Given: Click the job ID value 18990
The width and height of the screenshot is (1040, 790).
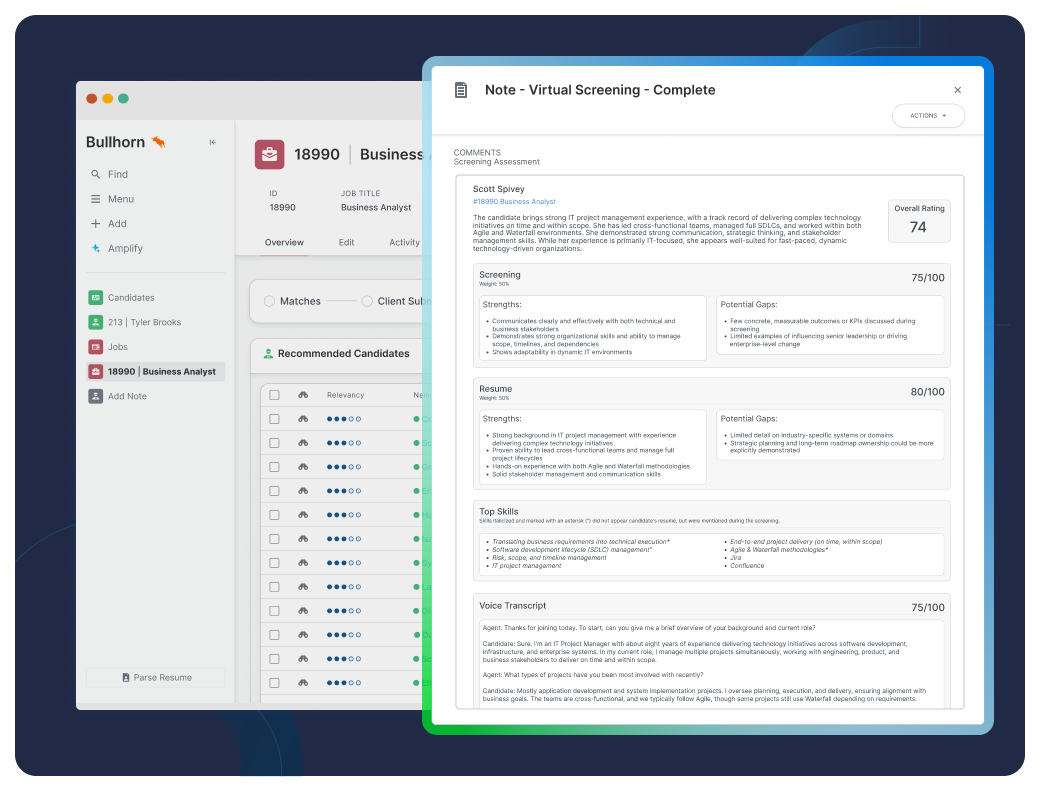Looking at the screenshot, I should [x=283, y=208].
